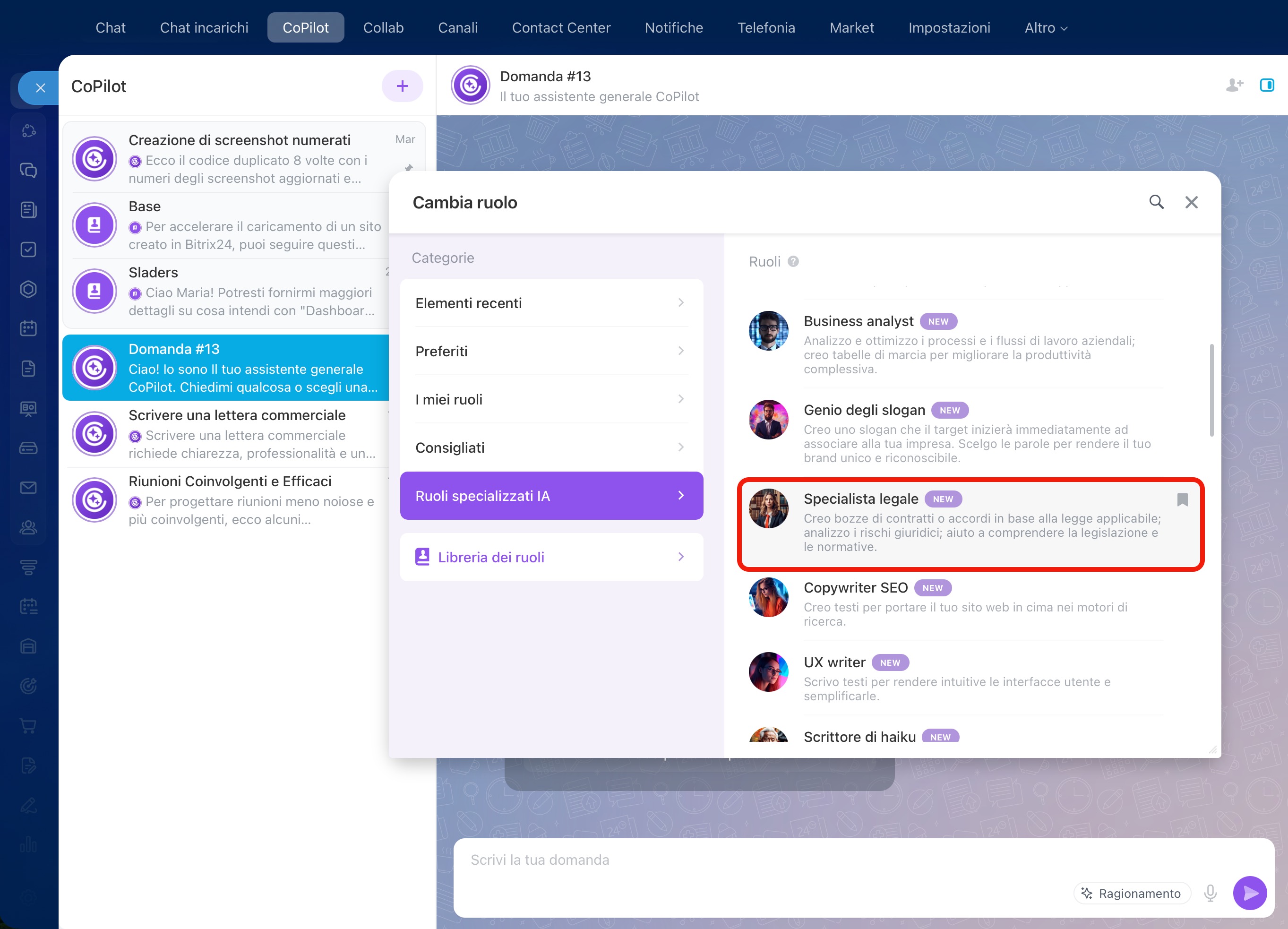The image size is (1288, 929).
Task: Expand the Preferiti category
Action: [x=551, y=352]
